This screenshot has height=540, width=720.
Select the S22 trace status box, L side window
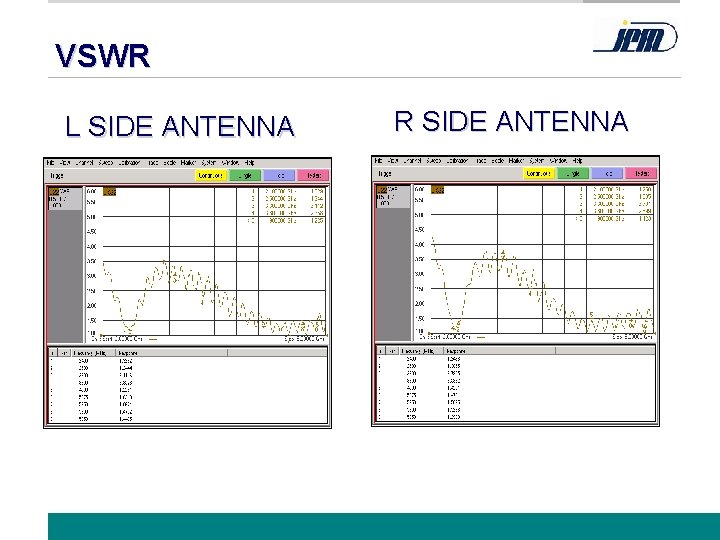[65, 198]
